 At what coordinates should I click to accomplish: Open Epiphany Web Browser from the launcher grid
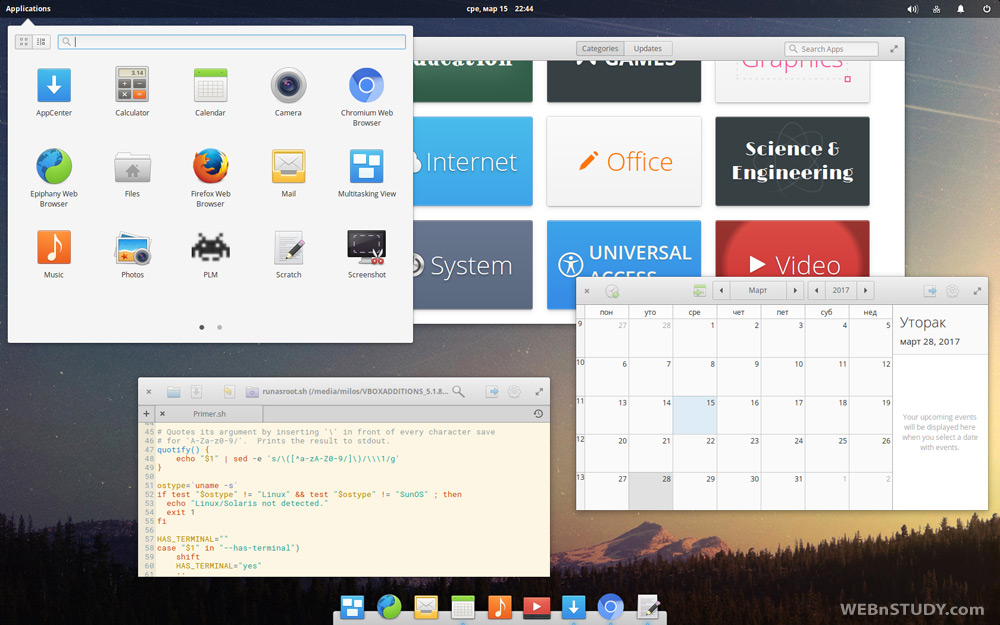54,166
